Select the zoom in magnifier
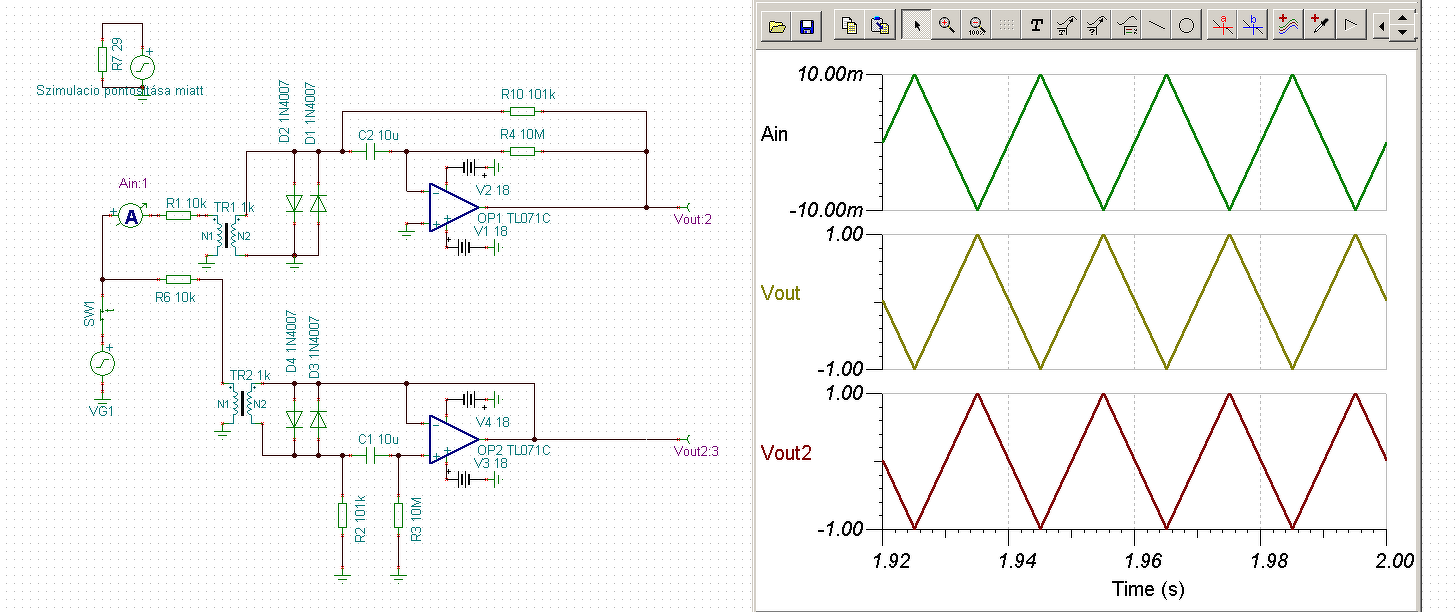This screenshot has height=612, width=1456. pyautogui.click(x=946, y=27)
